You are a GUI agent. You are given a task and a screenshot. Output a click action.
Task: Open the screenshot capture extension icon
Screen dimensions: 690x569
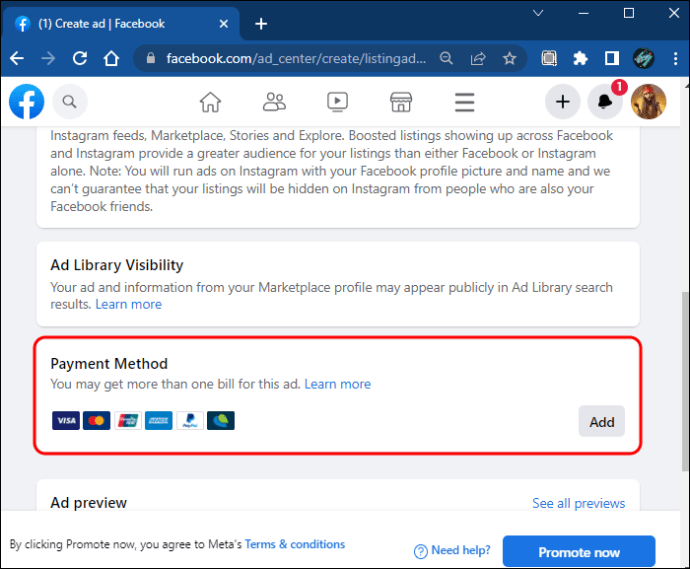click(x=549, y=58)
